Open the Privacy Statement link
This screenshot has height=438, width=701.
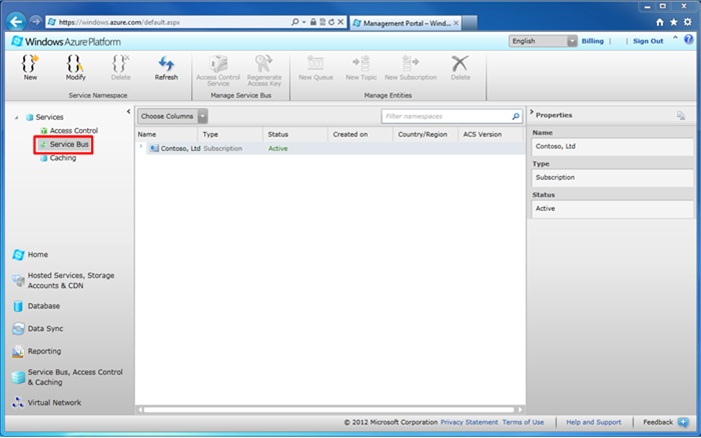point(469,422)
